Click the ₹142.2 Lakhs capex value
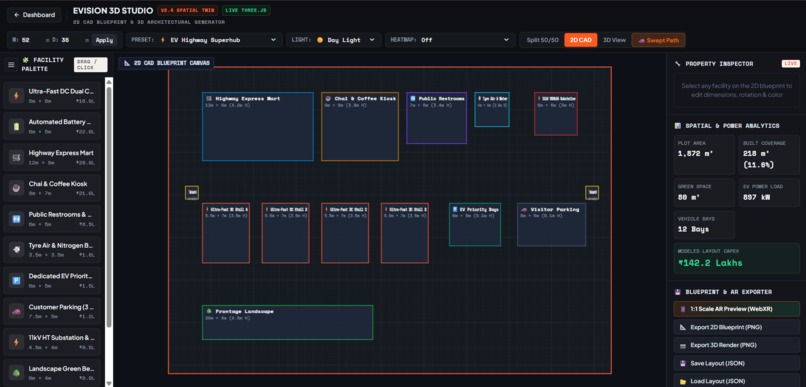 (x=710, y=263)
